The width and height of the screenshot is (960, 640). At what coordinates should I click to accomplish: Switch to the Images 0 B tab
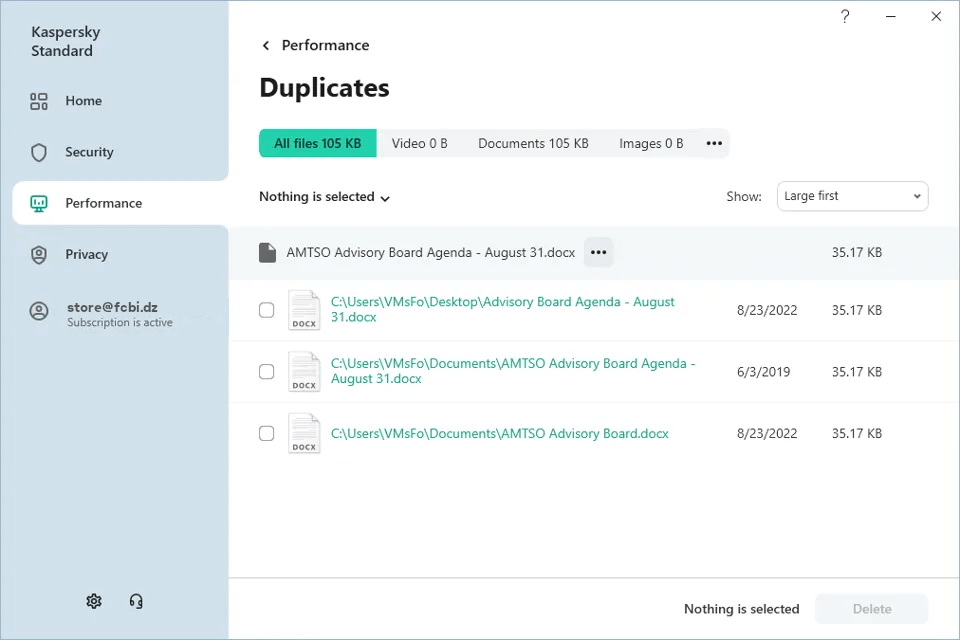coord(651,143)
